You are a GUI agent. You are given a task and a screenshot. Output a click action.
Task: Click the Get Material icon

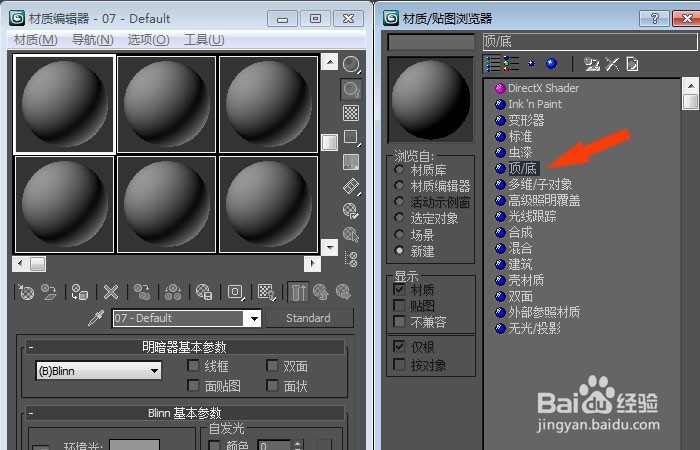tap(26, 292)
